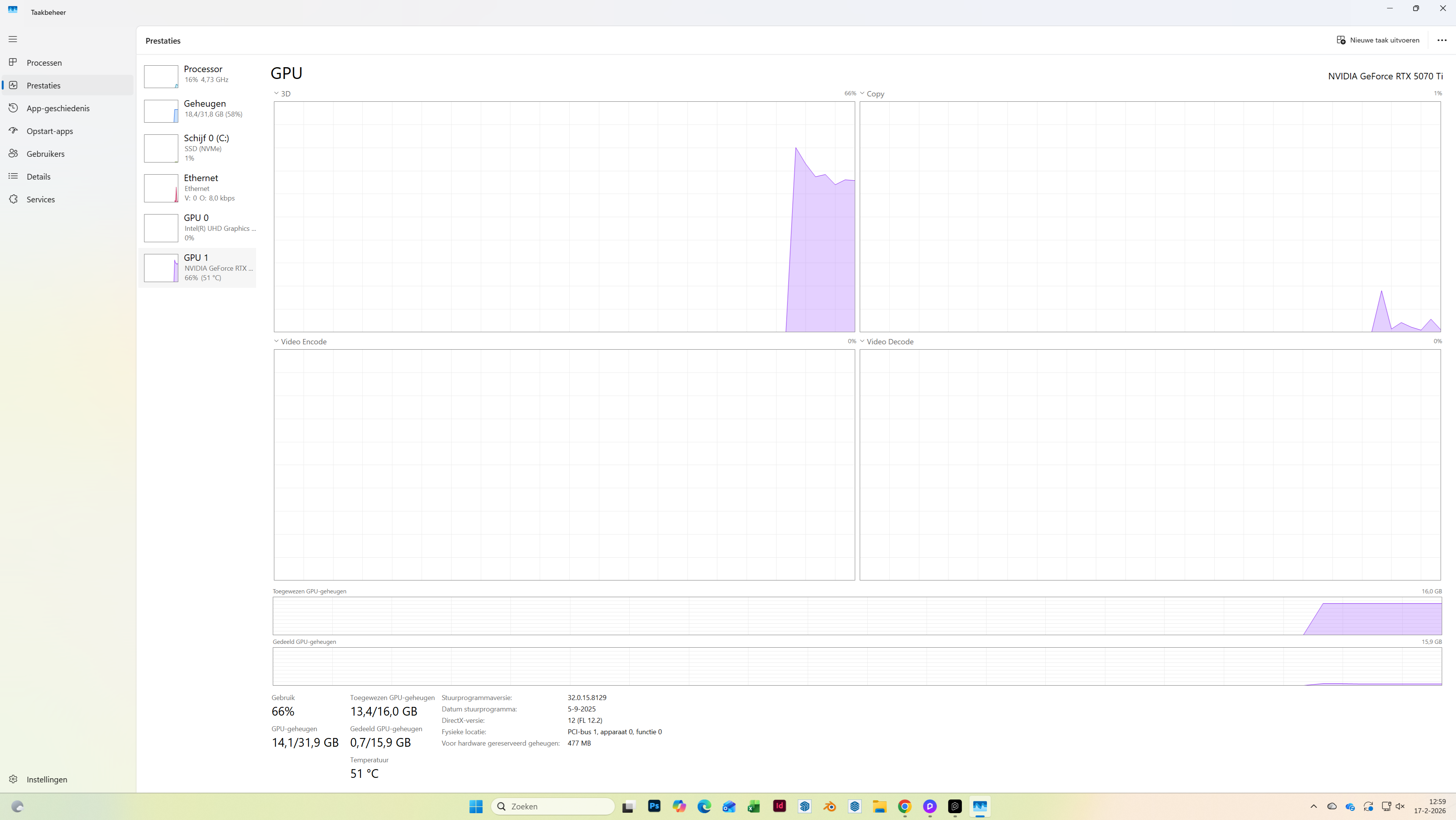This screenshot has width=1456, height=820.
Task: Click the taskbar Zoeken search box
Action: coord(553,806)
